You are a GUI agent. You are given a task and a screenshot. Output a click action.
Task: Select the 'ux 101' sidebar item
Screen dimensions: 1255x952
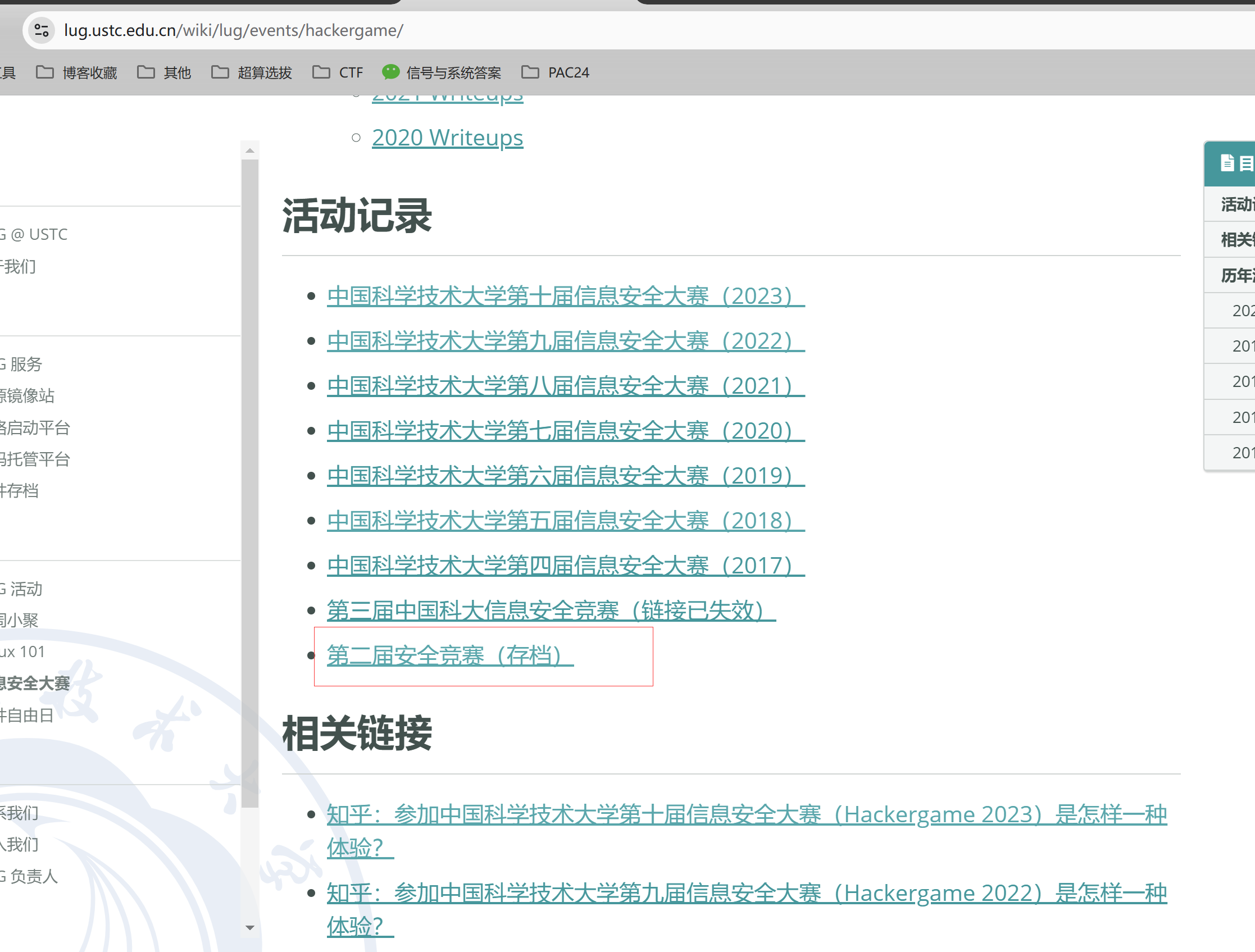22,652
